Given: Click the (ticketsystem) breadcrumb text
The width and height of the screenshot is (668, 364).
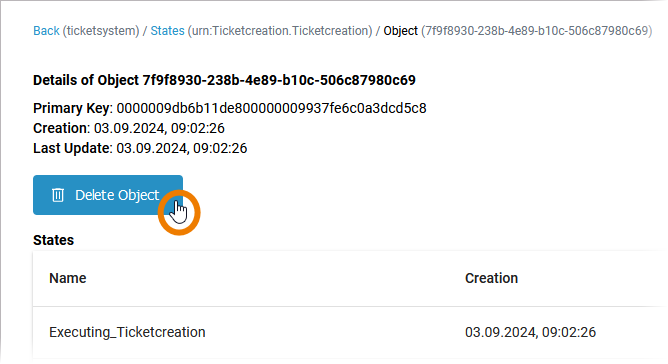Looking at the screenshot, I should 101,31.
